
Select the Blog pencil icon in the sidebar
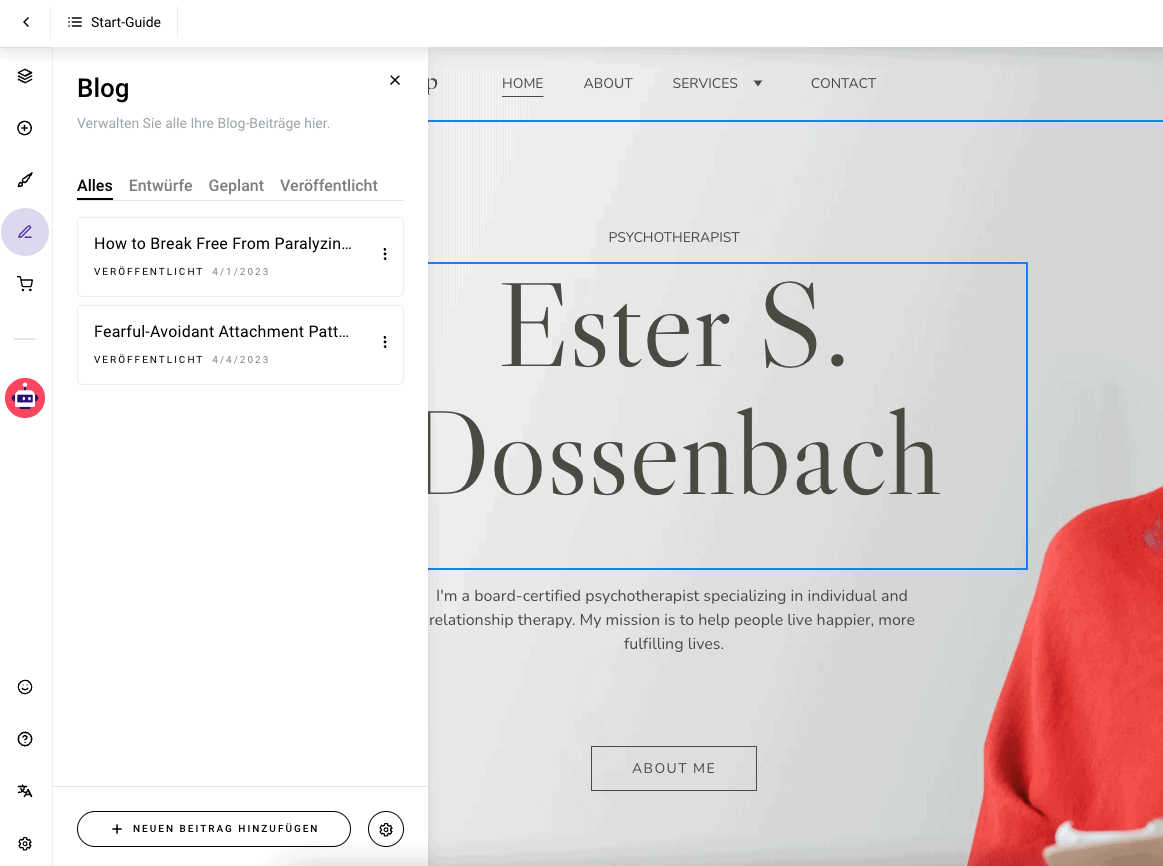(25, 232)
